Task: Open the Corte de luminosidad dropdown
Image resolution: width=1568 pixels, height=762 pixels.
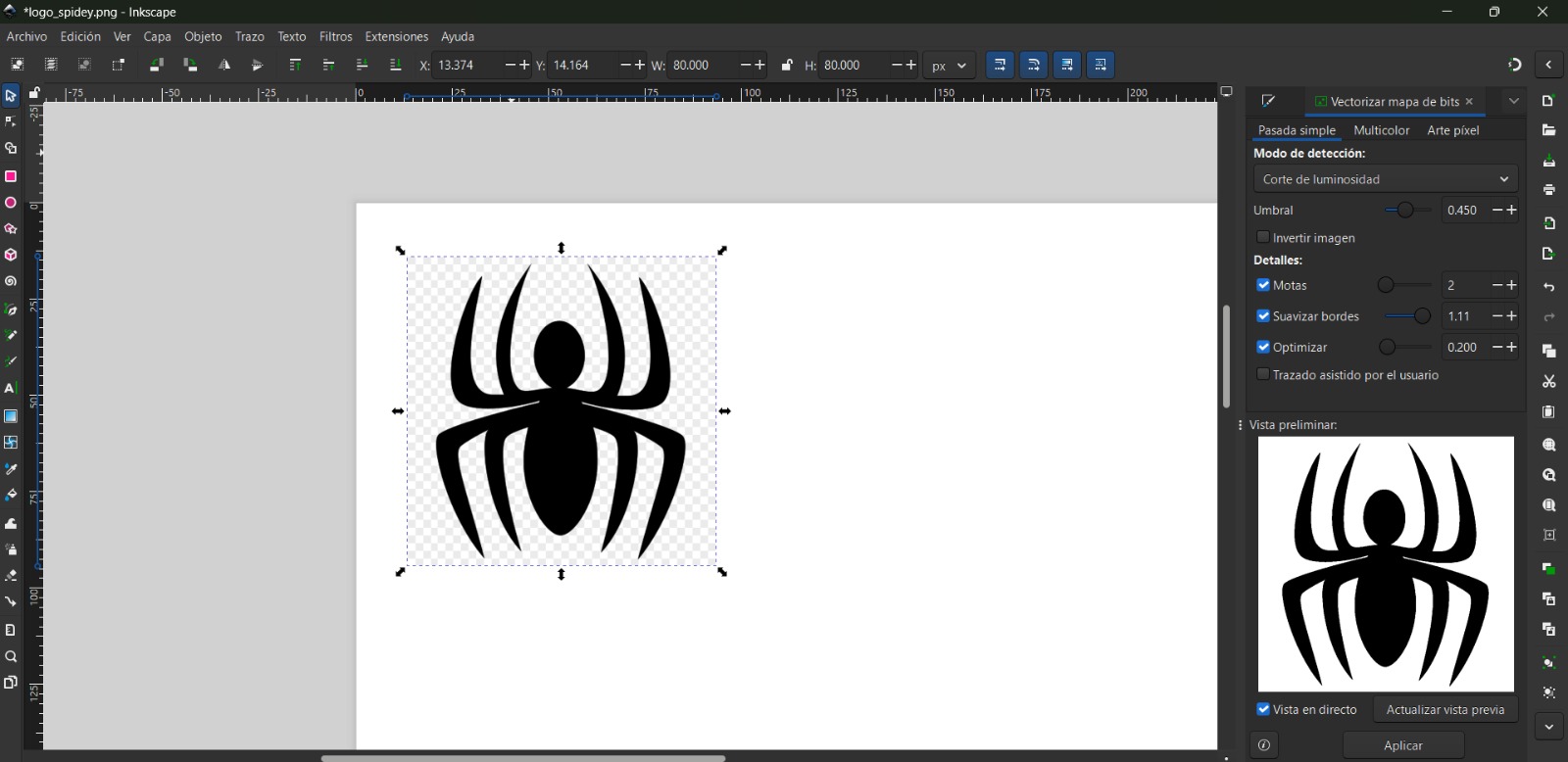Action: [x=1385, y=179]
